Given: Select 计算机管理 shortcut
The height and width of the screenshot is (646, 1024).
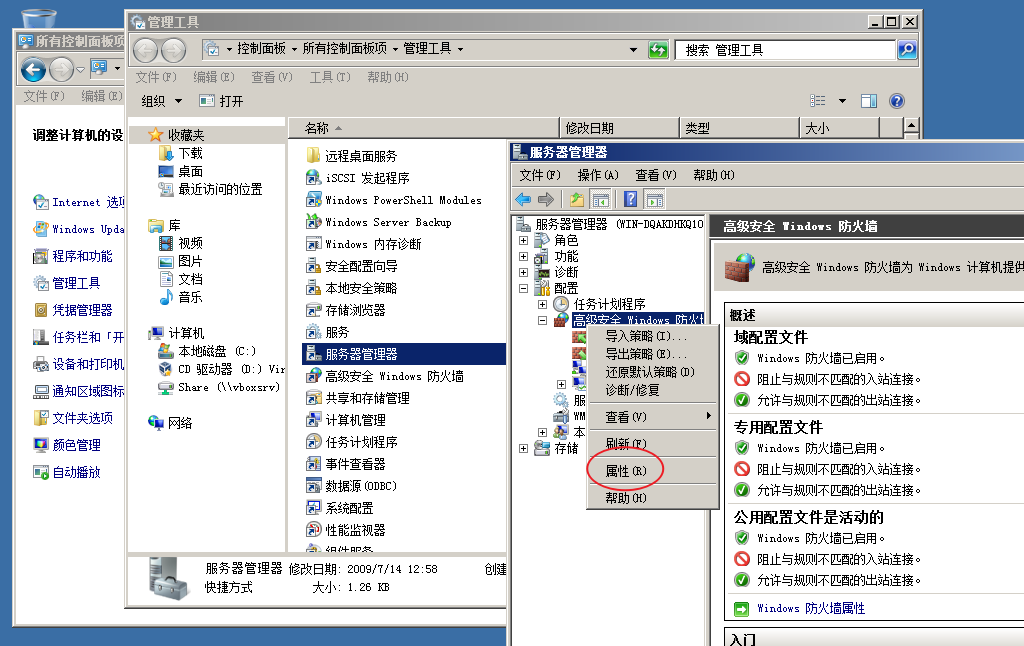Looking at the screenshot, I should (x=346, y=420).
